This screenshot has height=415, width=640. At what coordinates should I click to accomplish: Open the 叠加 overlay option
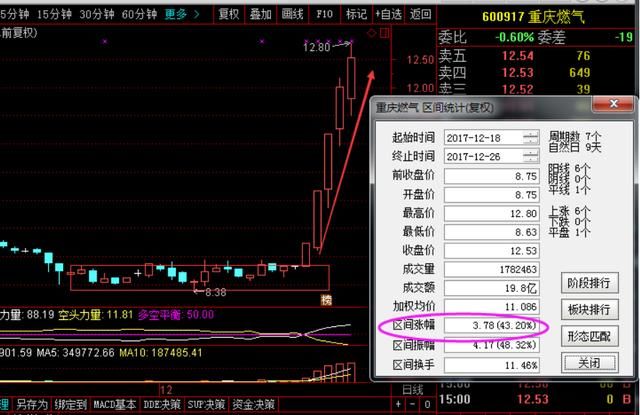pyautogui.click(x=260, y=15)
